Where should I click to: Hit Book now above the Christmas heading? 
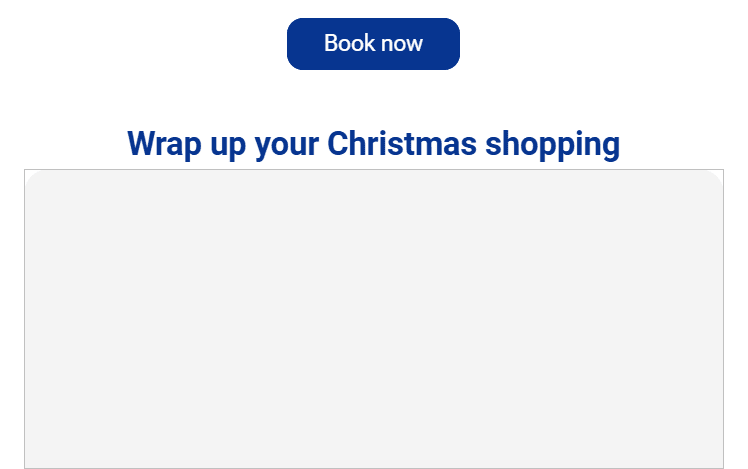click(x=373, y=44)
